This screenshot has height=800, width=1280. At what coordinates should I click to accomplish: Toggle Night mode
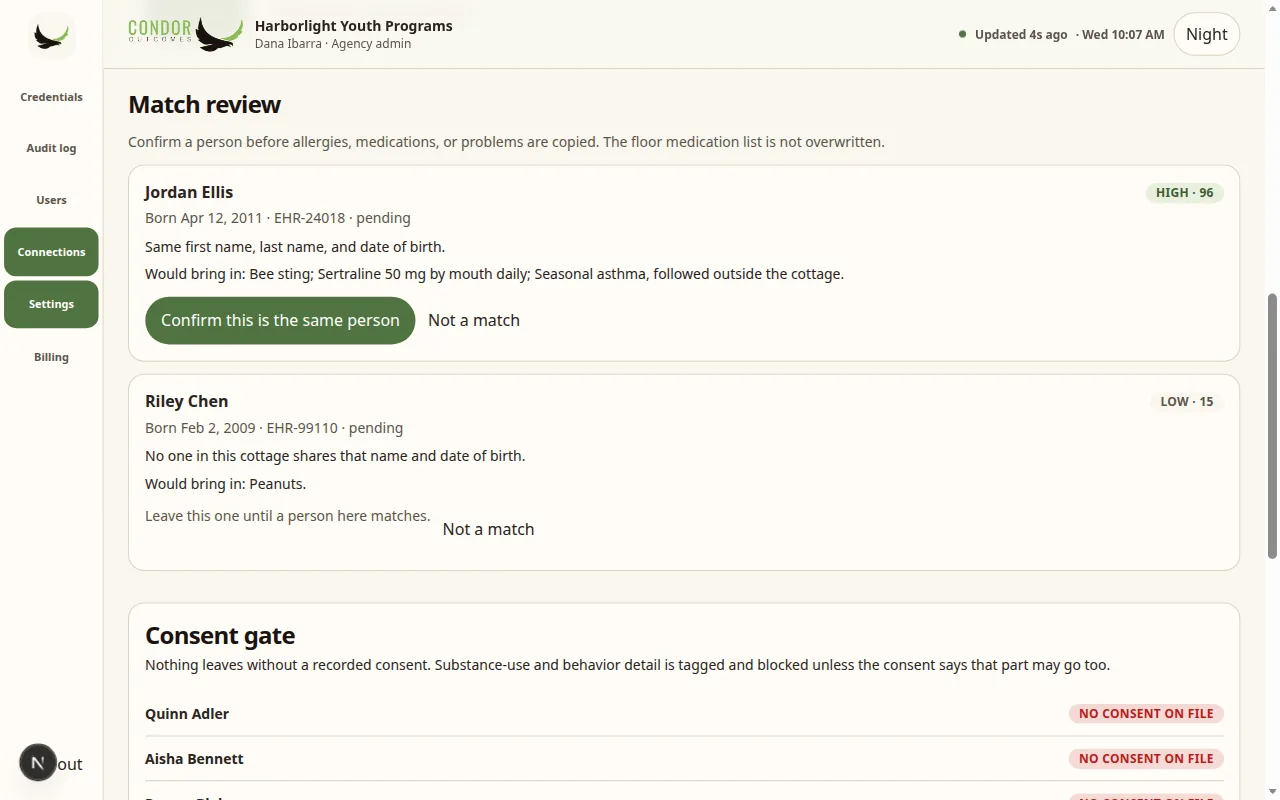[x=1206, y=34]
